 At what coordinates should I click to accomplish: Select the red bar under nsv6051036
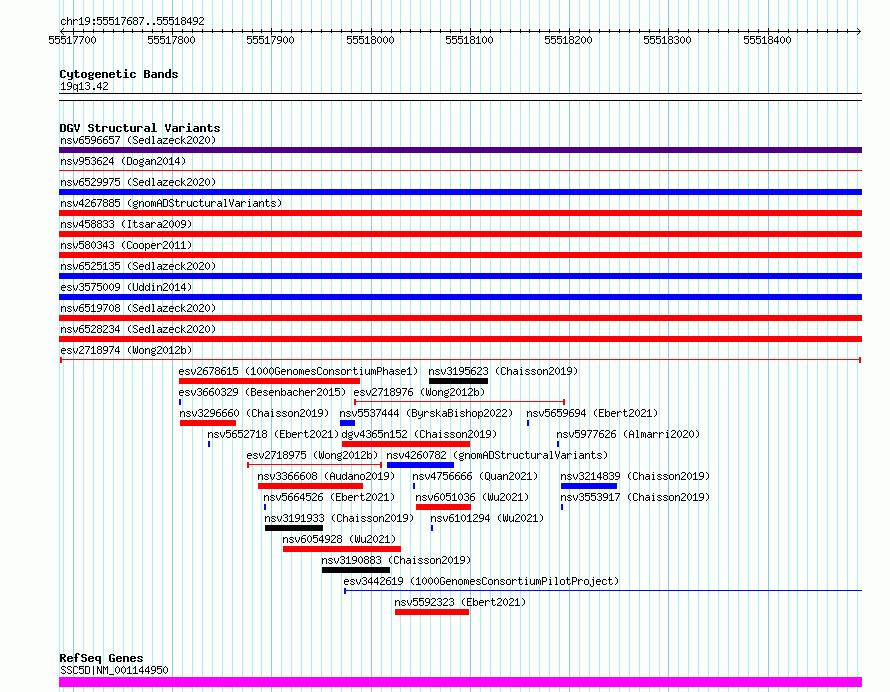pos(443,507)
